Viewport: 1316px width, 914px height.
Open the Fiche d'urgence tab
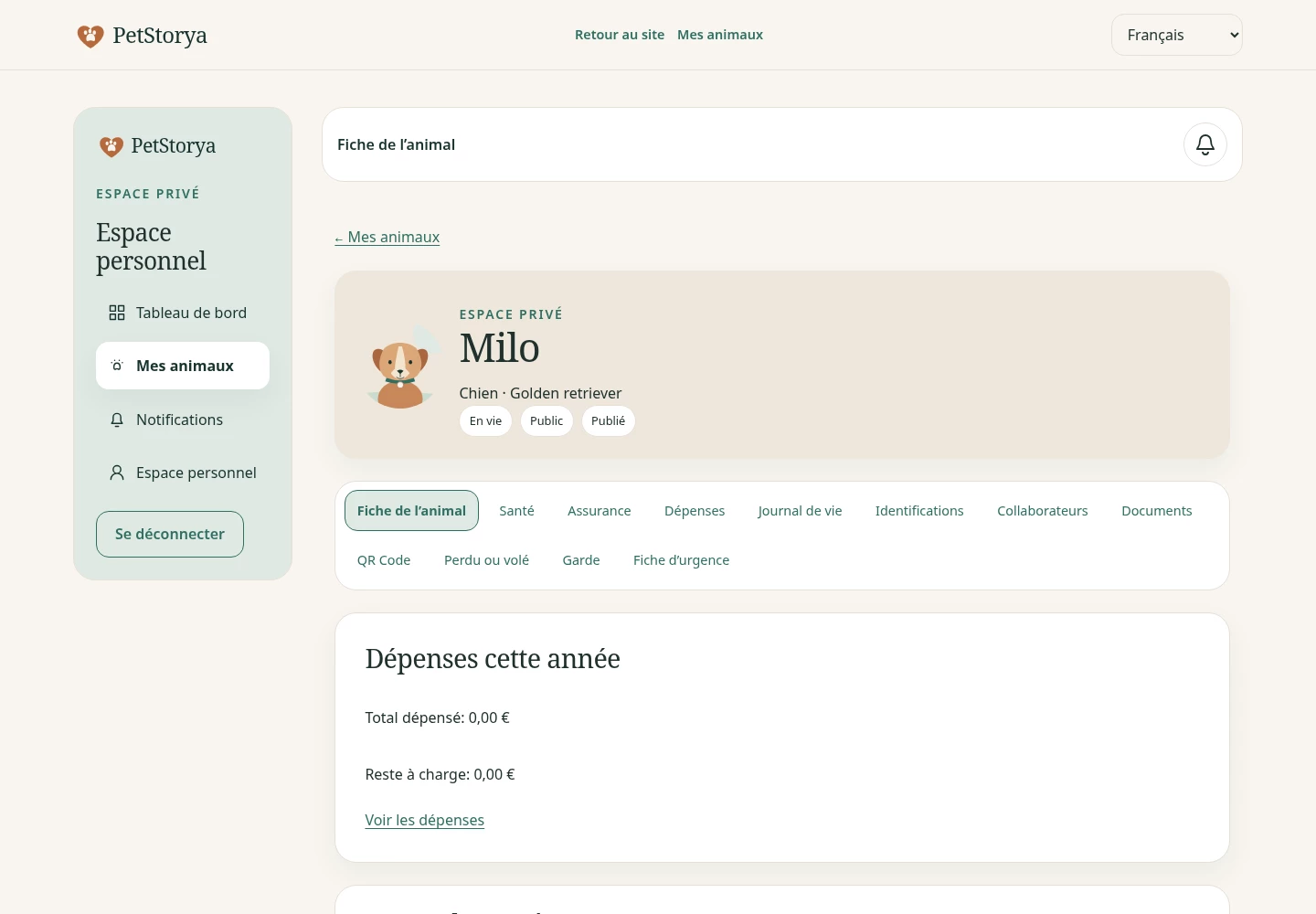click(681, 560)
